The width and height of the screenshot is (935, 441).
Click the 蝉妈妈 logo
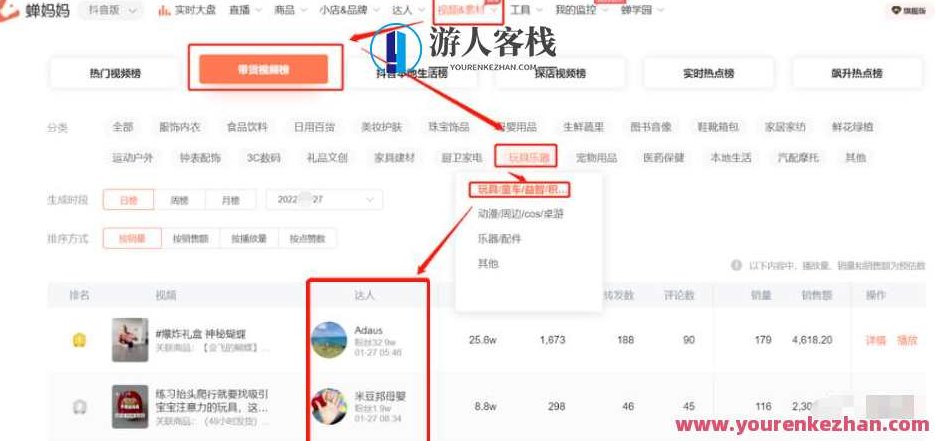pos(35,10)
